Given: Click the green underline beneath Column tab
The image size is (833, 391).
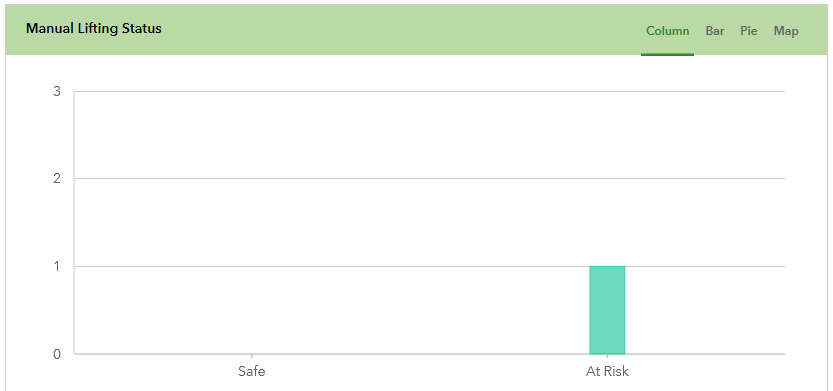Looking at the screenshot, I should click(x=667, y=54).
